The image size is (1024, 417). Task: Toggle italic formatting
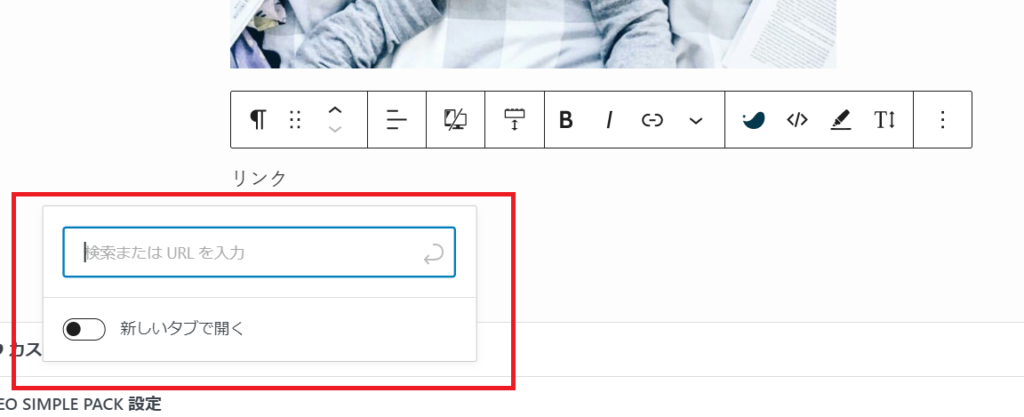click(609, 120)
